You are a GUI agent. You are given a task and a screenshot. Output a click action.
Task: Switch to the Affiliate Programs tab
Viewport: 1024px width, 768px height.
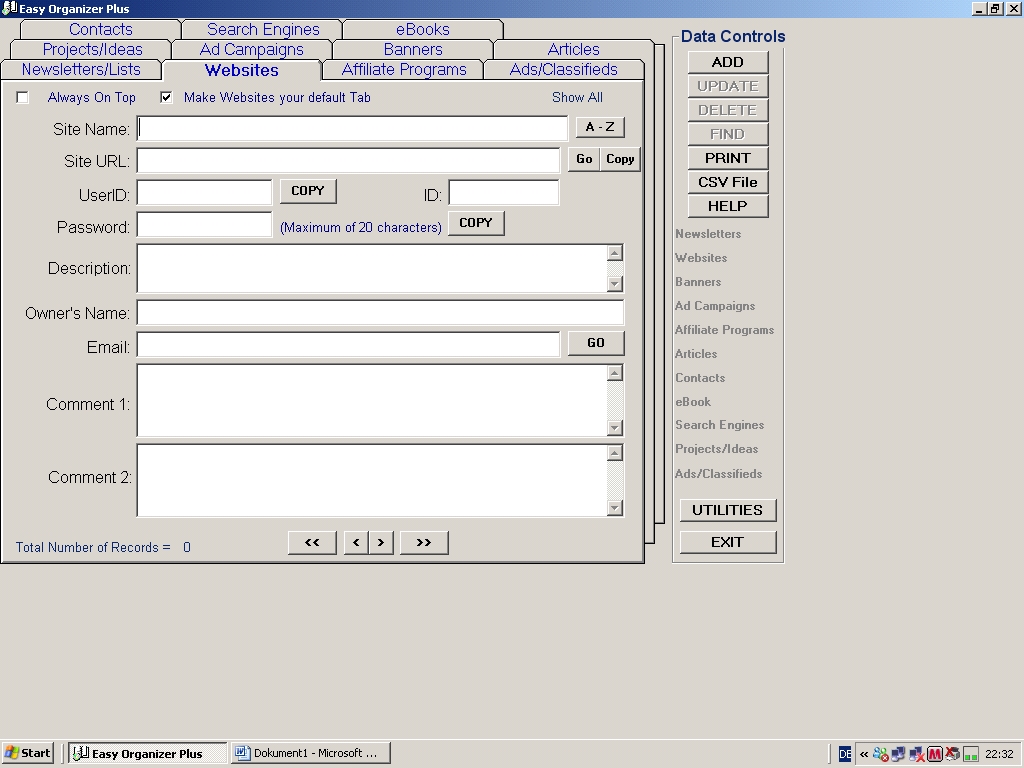click(404, 70)
